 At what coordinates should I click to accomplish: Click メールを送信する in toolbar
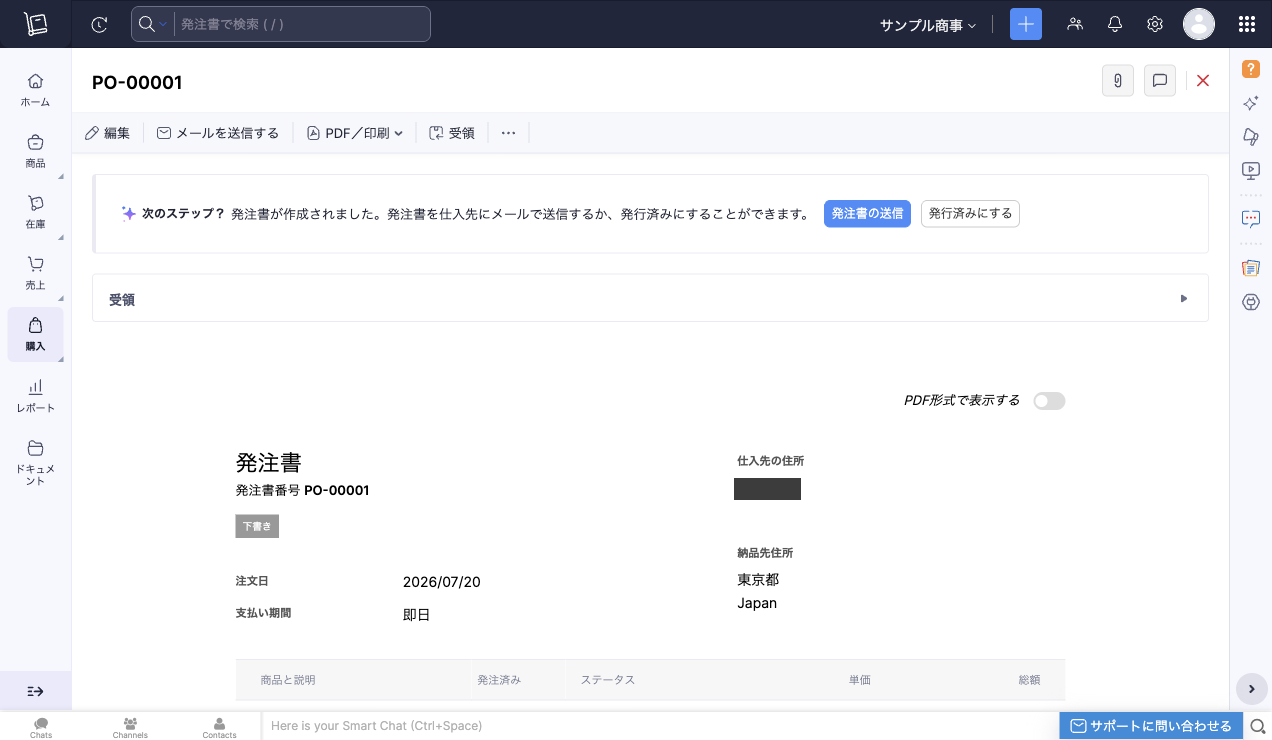218,133
